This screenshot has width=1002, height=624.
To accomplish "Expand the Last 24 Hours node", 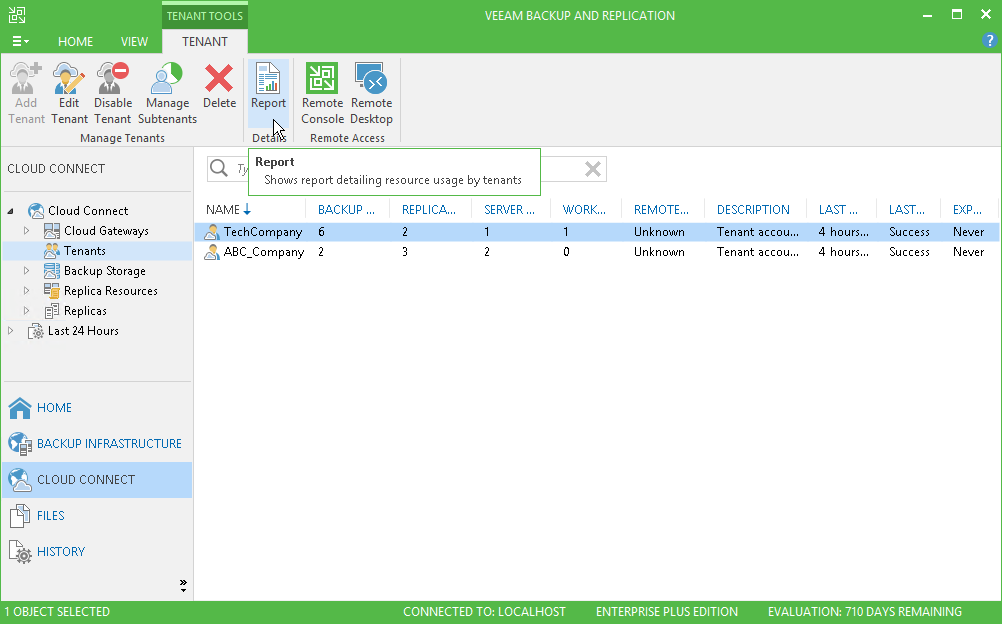I will [x=11, y=331].
